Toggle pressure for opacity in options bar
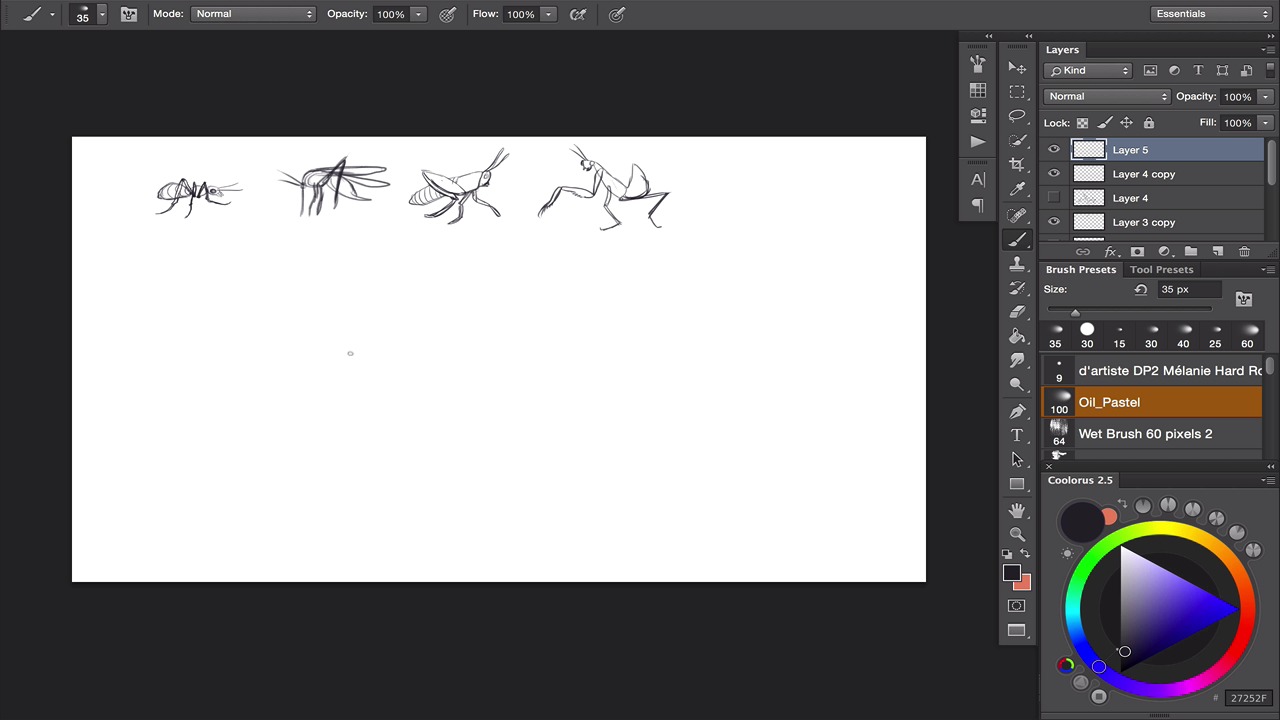 pyautogui.click(x=448, y=14)
